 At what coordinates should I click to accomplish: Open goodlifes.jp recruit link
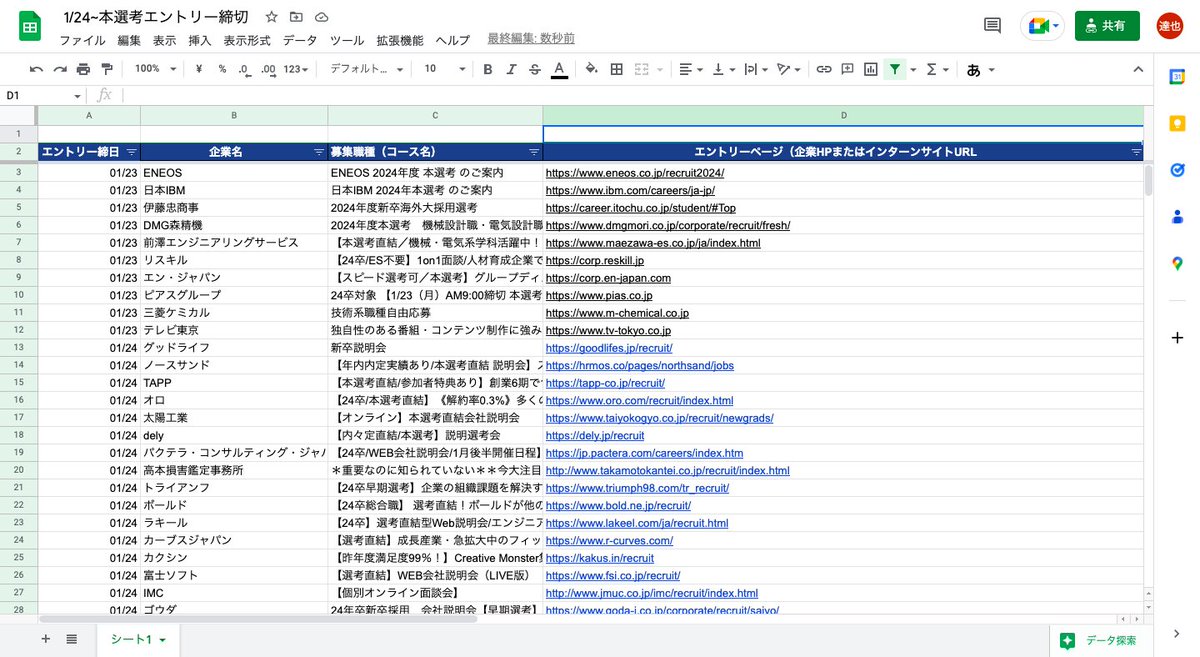click(x=609, y=348)
